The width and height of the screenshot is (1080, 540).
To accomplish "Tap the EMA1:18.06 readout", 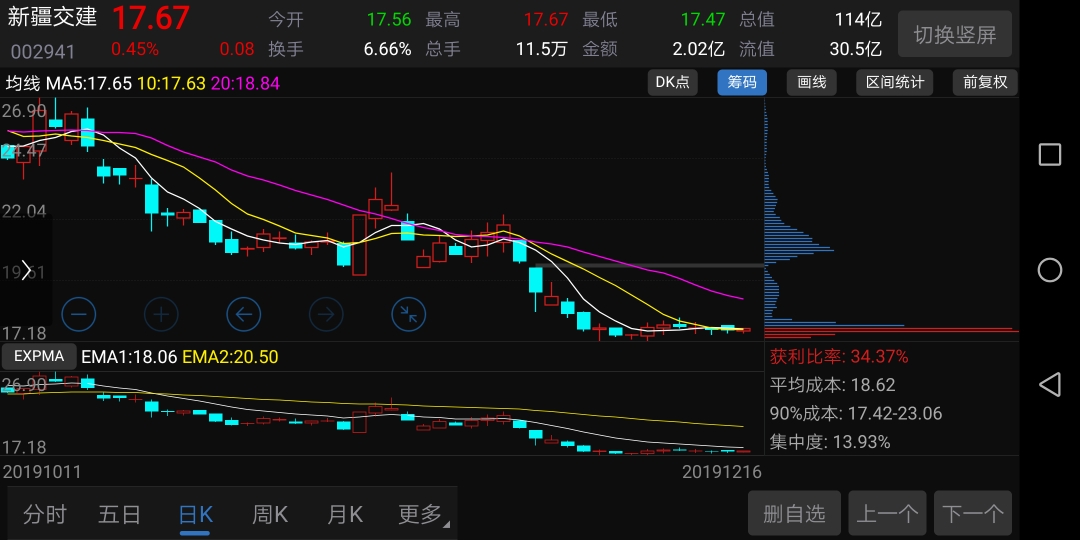I will click(129, 357).
